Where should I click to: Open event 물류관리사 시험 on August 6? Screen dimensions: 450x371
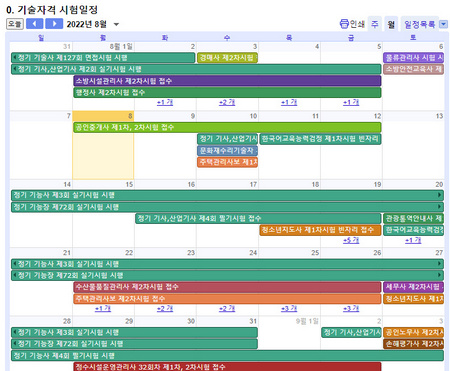point(413,58)
